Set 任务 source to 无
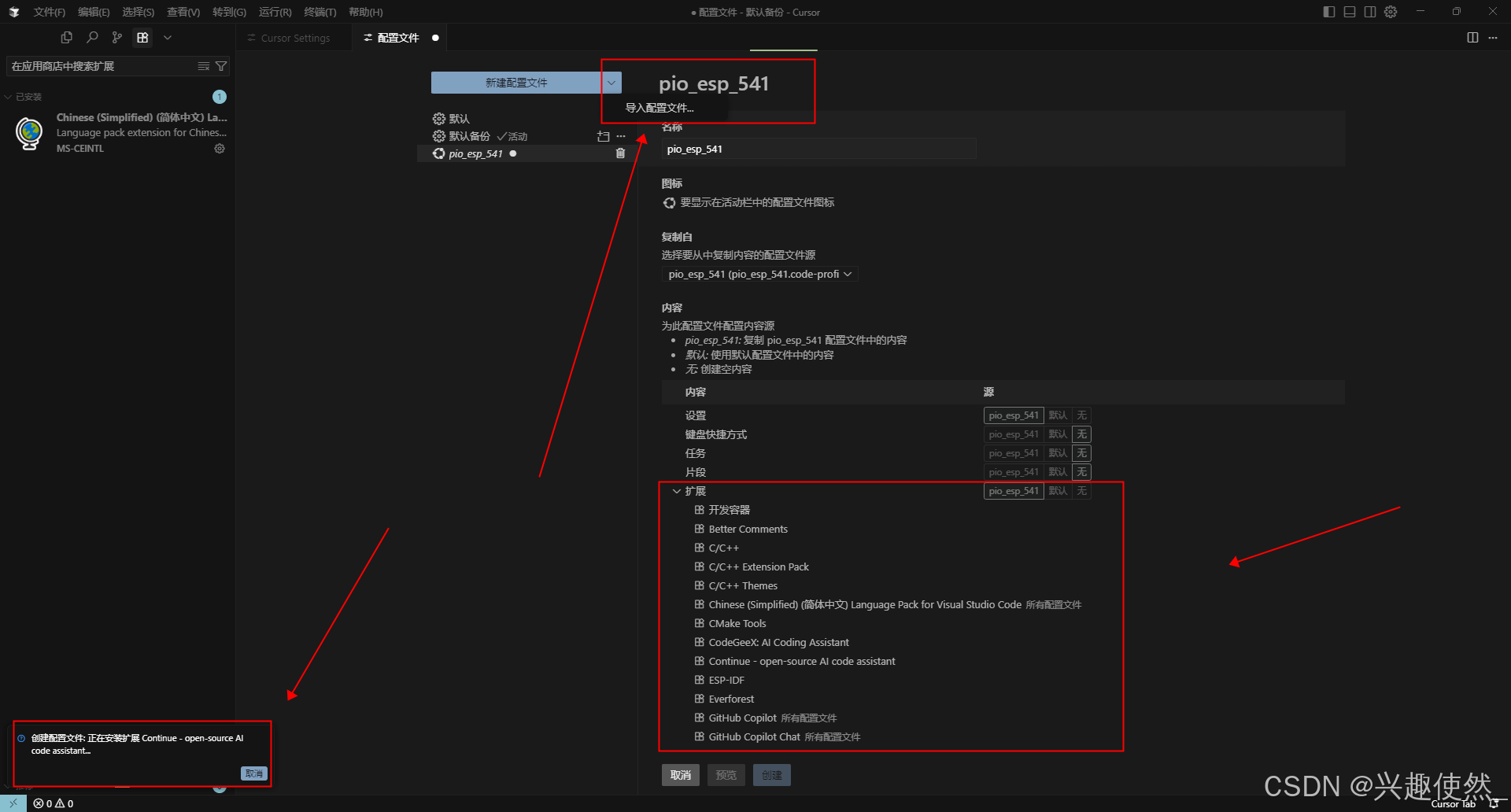This screenshot has height=812, width=1511. pyautogui.click(x=1082, y=453)
